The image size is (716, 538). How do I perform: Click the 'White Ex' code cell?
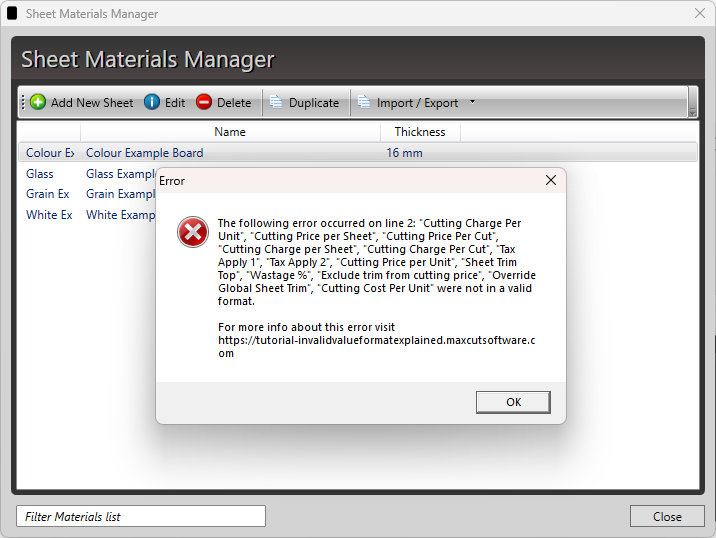49,215
